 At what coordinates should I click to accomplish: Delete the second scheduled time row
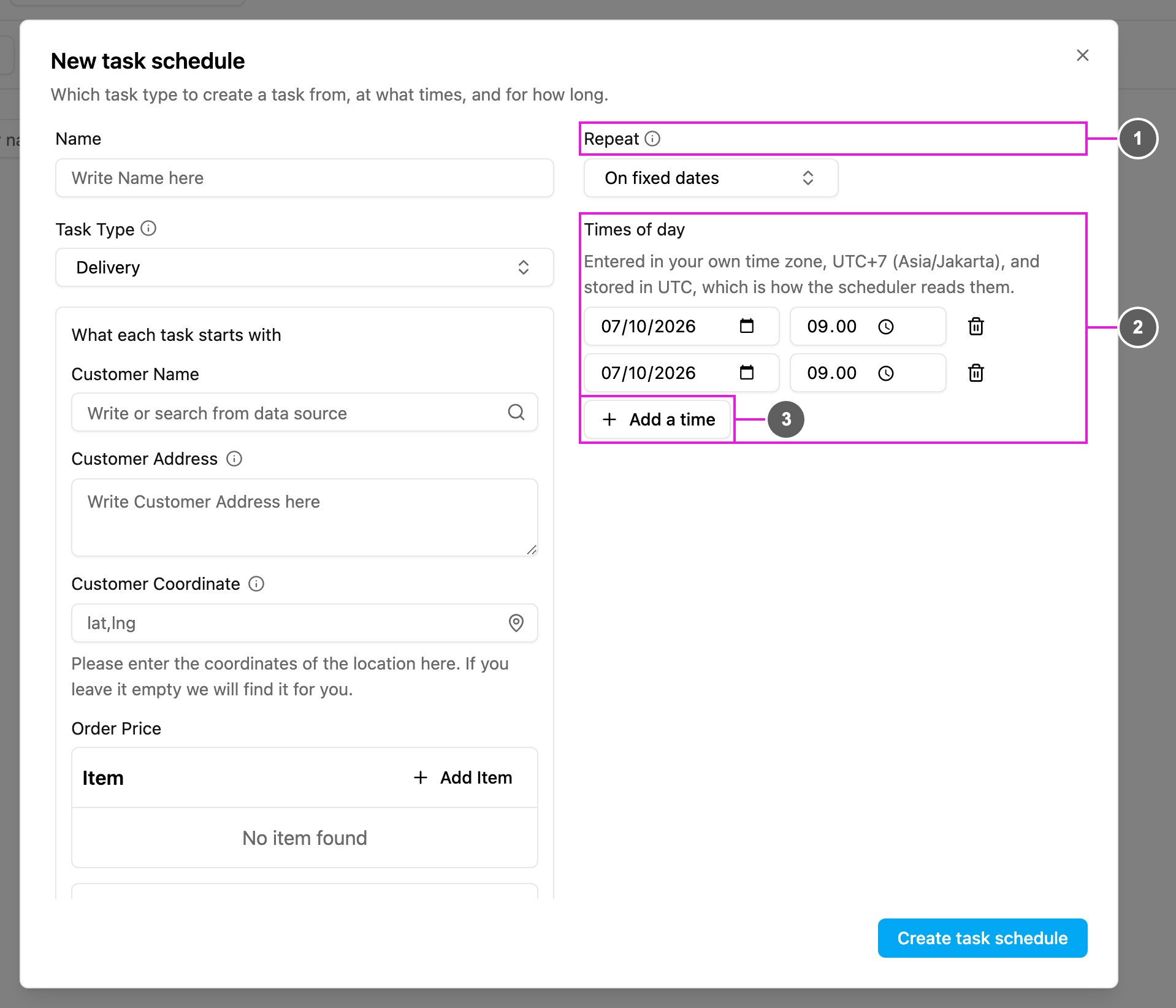tap(976, 373)
